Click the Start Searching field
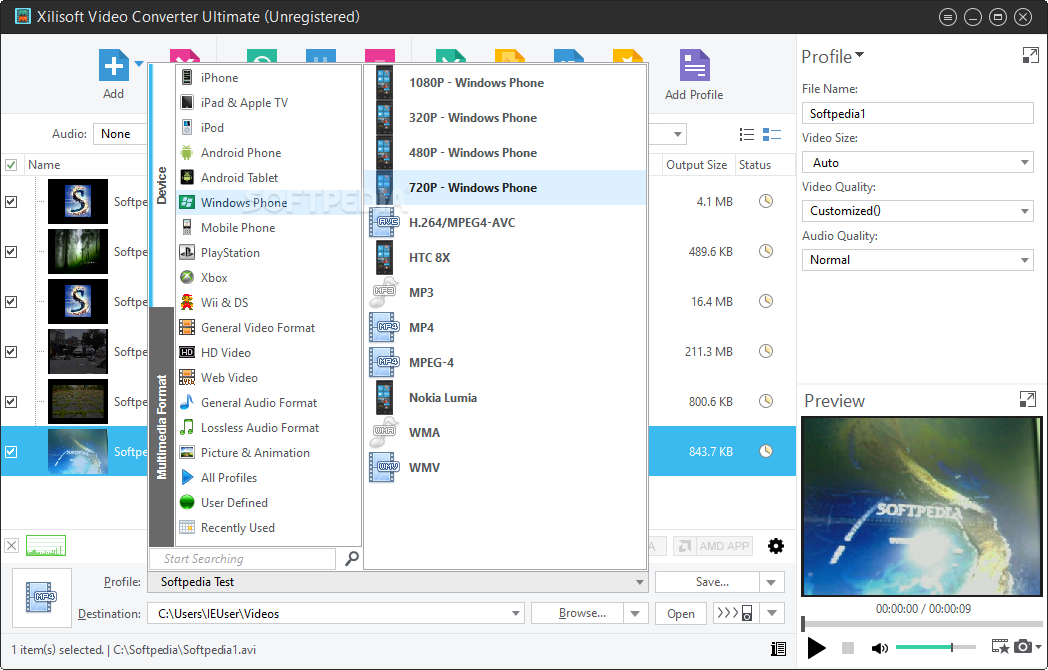Image resolution: width=1048 pixels, height=670 pixels. point(242,558)
